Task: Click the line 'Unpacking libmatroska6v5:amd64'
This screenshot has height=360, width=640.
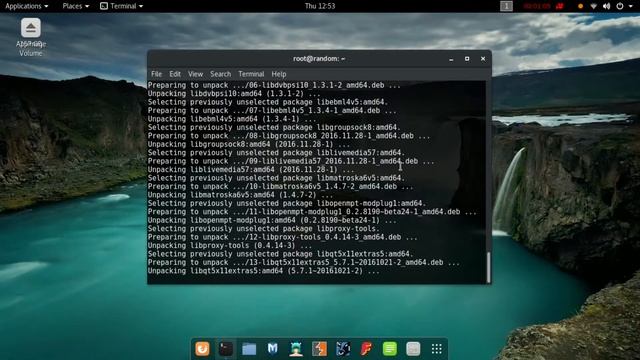Action: [x=240, y=195]
